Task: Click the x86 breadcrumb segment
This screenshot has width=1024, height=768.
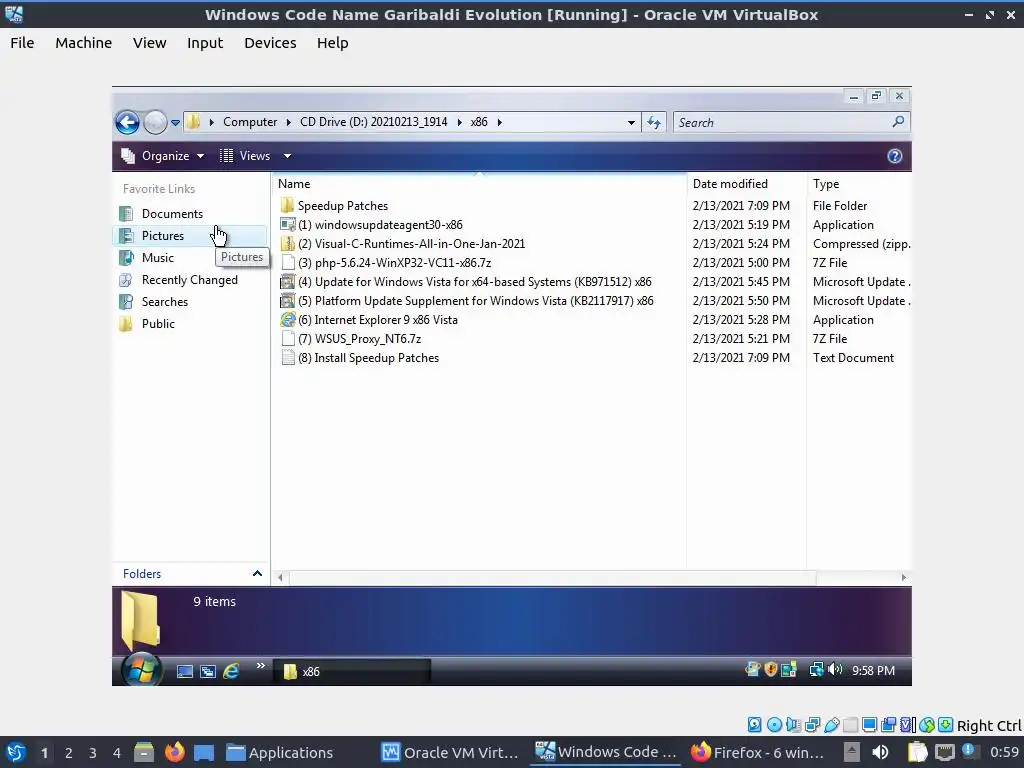Action: (479, 122)
